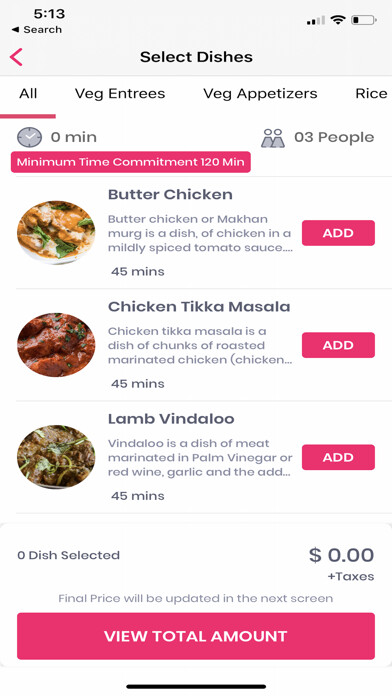Image resolution: width=392 pixels, height=696 pixels.
Task: Click the clock icon beside 0 min
Action: point(29,137)
